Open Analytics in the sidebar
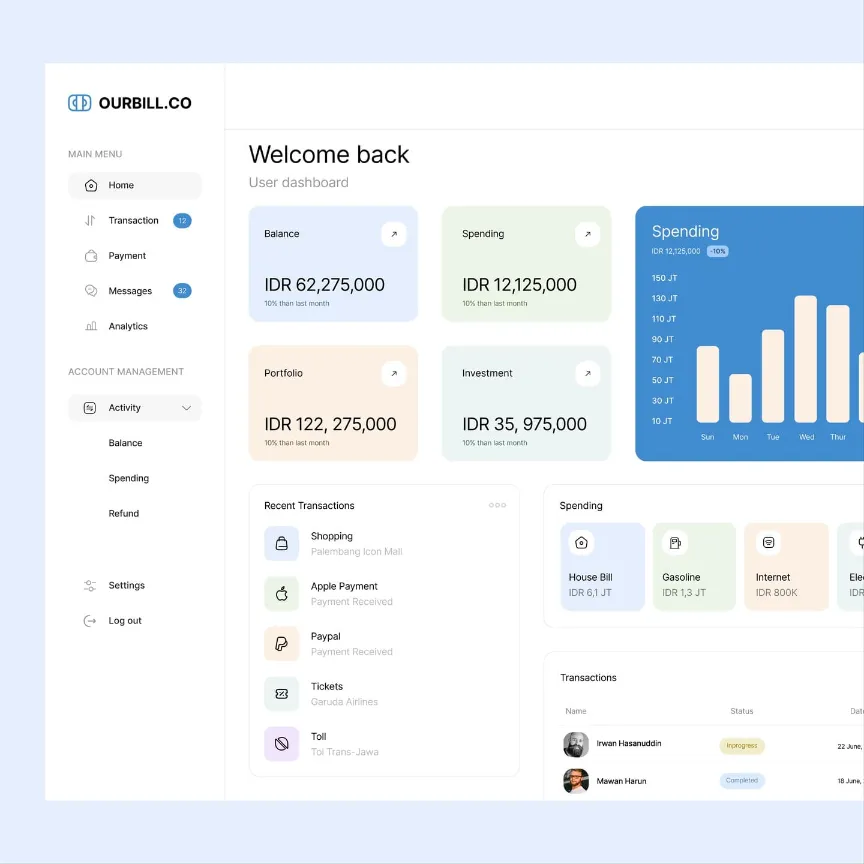 click(x=127, y=327)
